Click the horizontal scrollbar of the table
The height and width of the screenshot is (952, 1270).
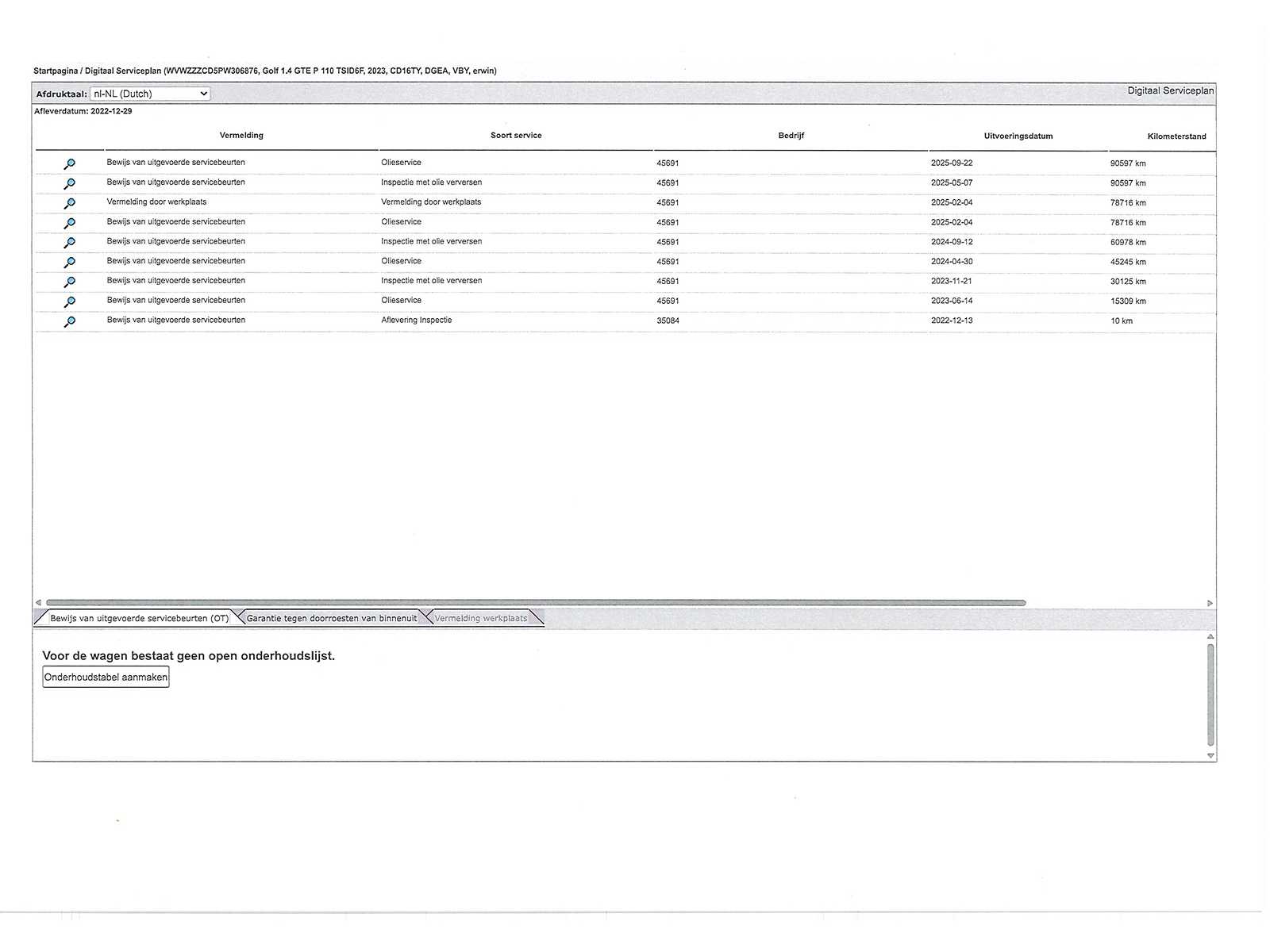click(x=536, y=603)
